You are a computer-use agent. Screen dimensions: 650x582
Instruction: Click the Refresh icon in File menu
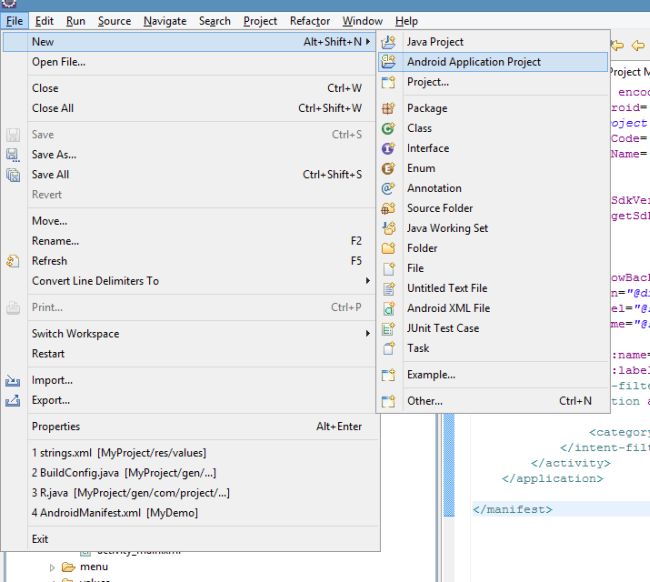[13, 261]
